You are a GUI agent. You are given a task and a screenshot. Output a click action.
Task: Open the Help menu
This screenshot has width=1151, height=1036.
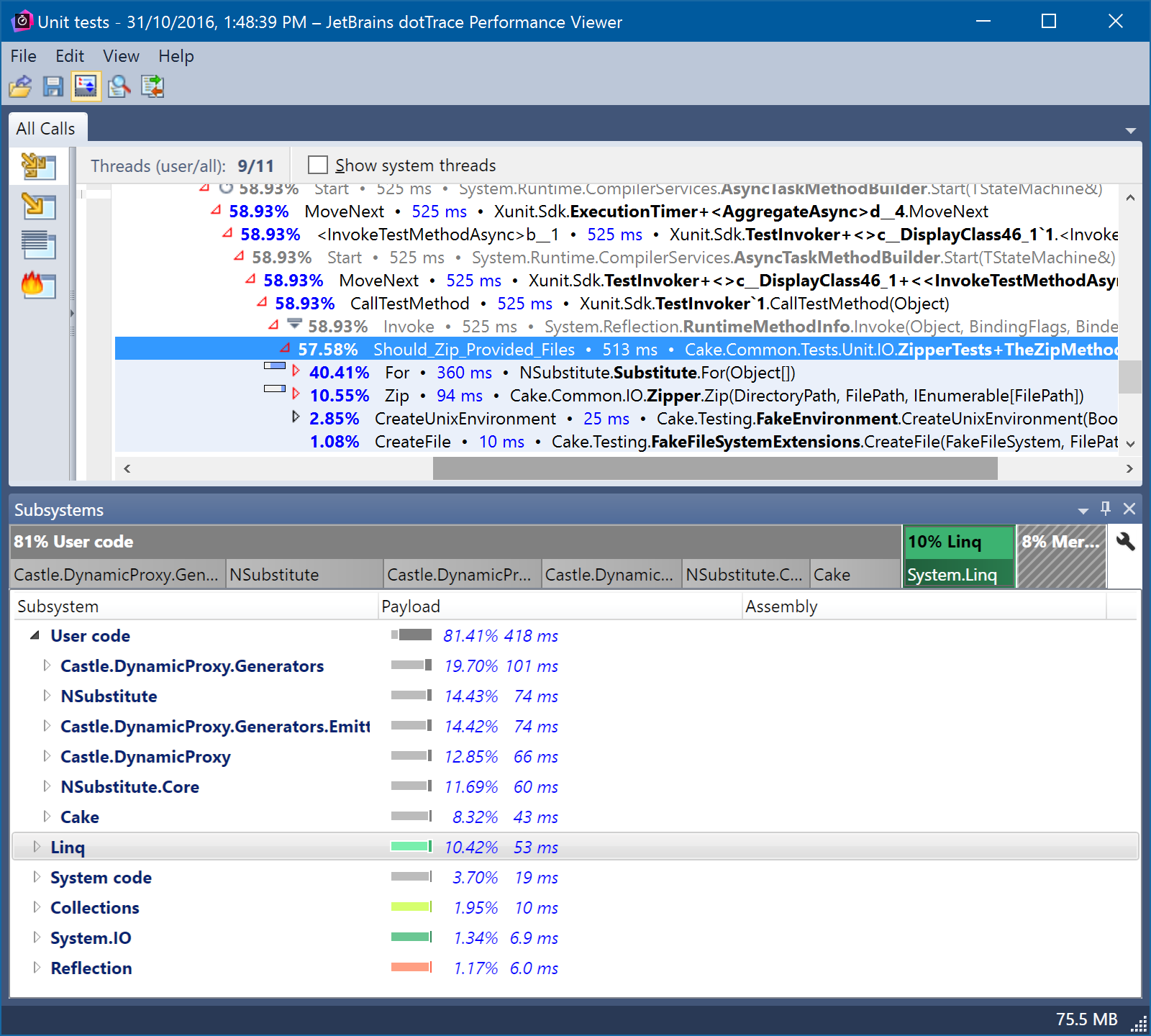pyautogui.click(x=176, y=56)
